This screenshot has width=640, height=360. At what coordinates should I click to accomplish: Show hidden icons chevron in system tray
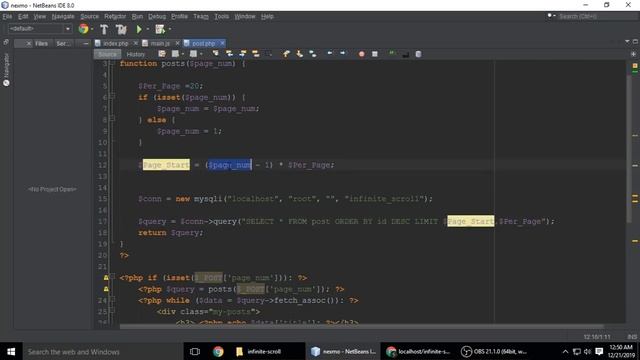(565, 351)
